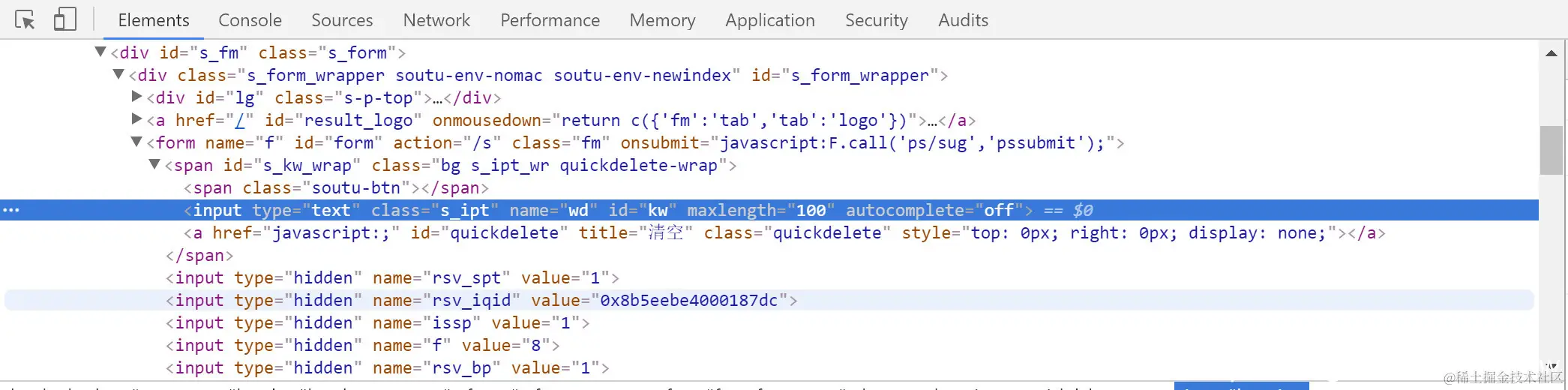Click the title="清空" attribute
This screenshot has height=390, width=1568.
636,233
